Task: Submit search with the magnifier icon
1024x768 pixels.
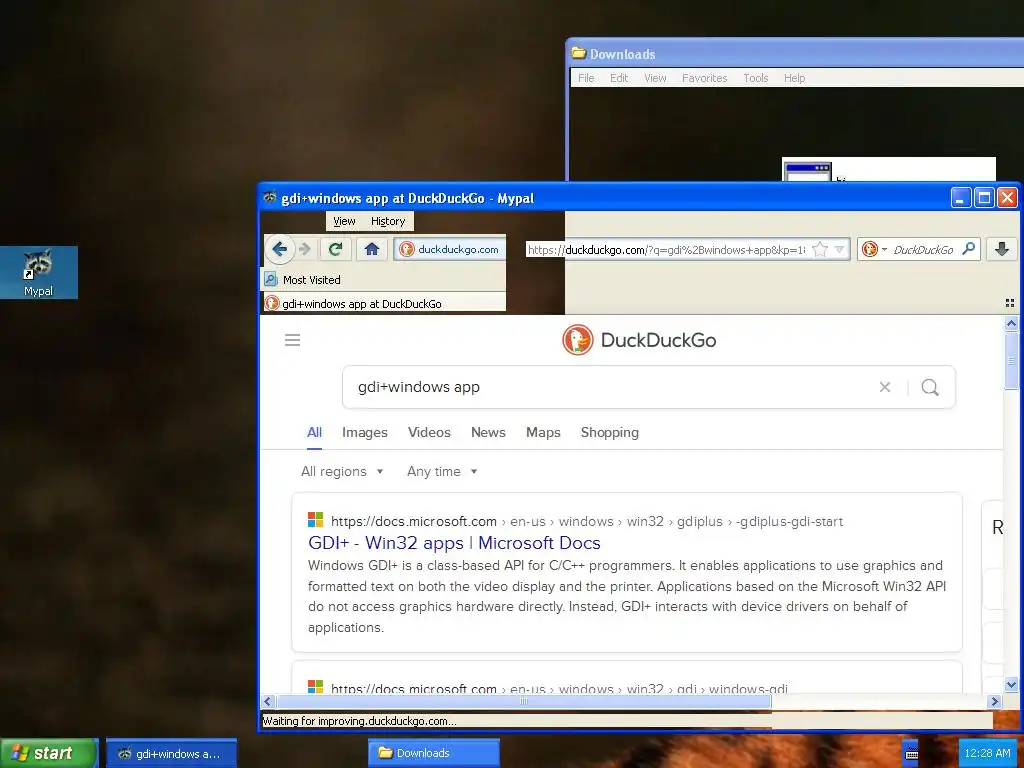Action: pyautogui.click(x=930, y=387)
